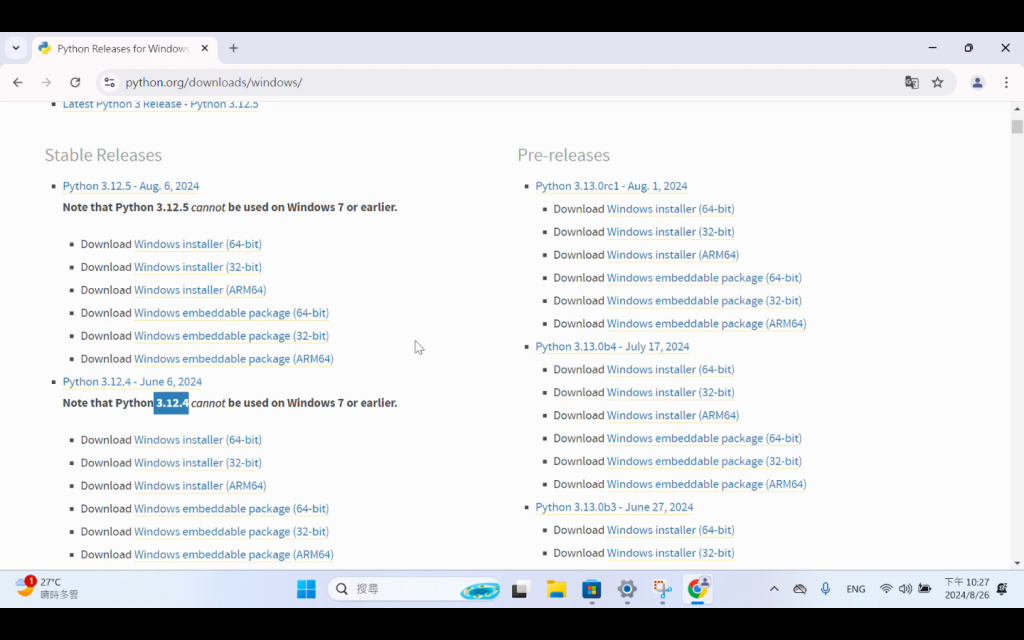The width and height of the screenshot is (1024, 640).
Task: Download 3.12.5 embeddable package (32-bit)
Action: click(231, 336)
